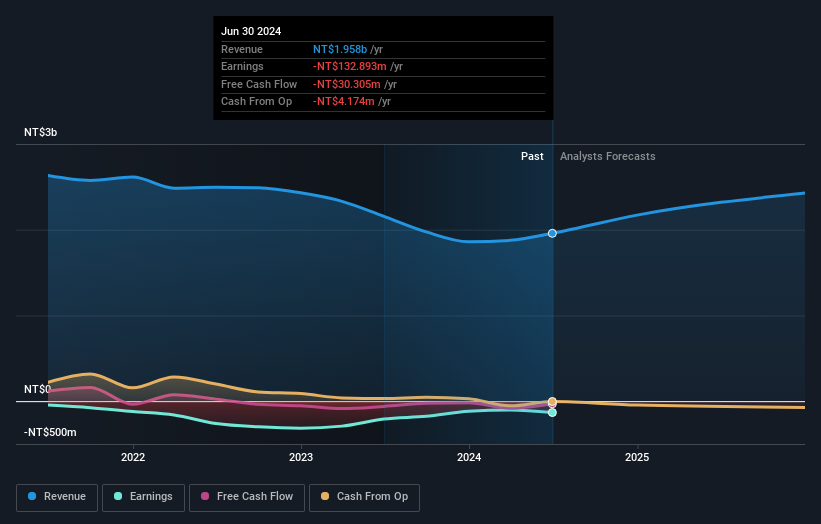This screenshot has height=524, width=821.
Task: Click the teal Earnings legend dot
Action: (x=118, y=496)
